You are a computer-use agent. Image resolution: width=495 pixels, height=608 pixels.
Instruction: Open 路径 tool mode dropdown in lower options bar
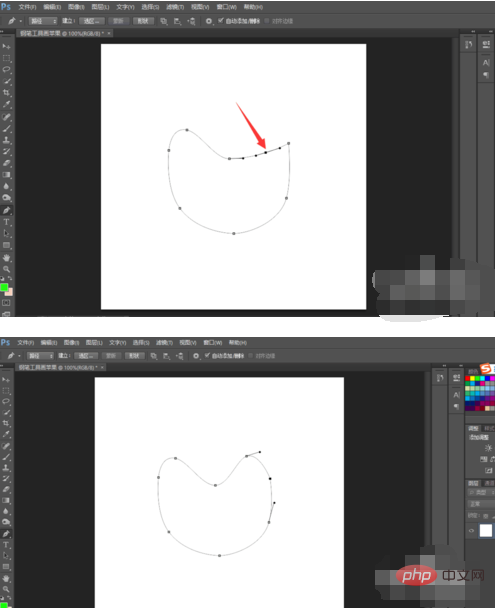coord(40,356)
